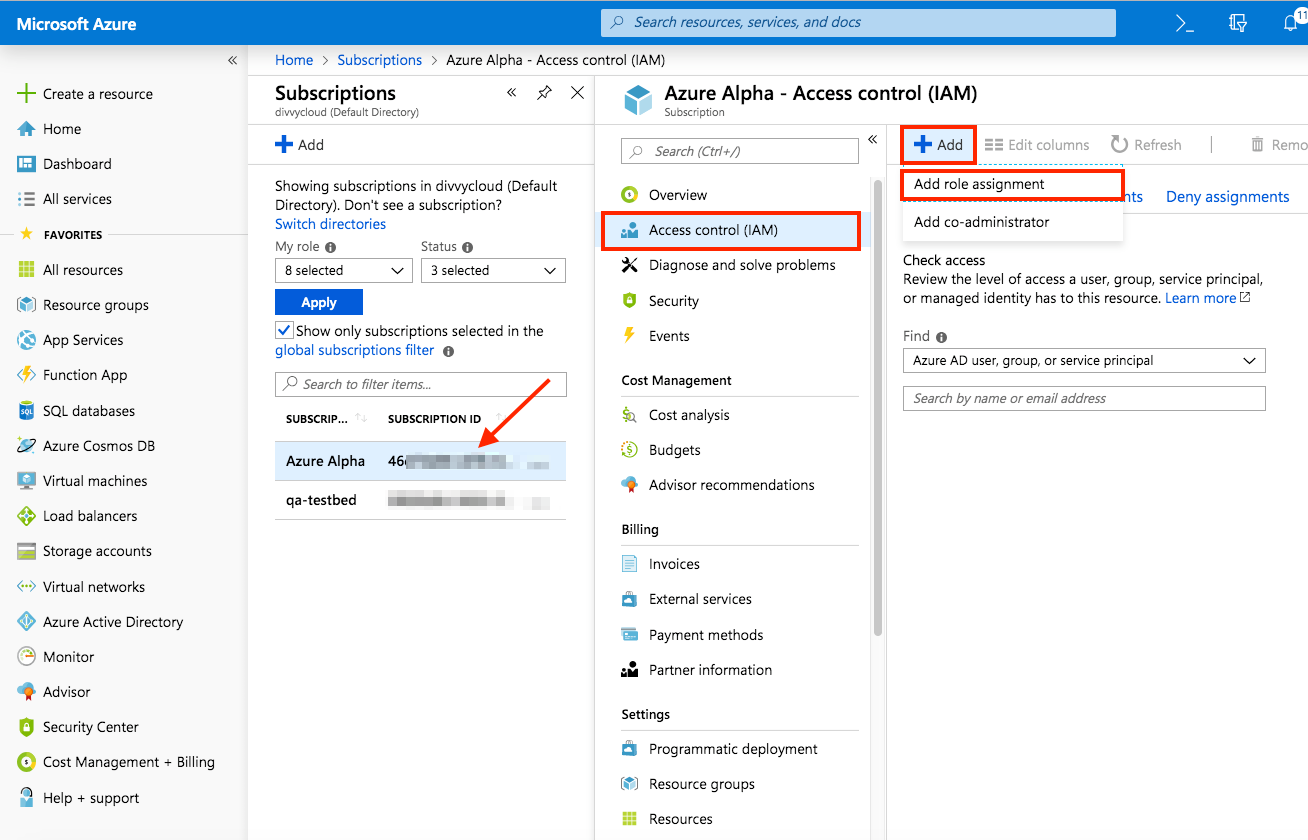Viewport: 1308px width, 840px height.
Task: Go to Home breadcrumb
Action: click(x=294, y=60)
